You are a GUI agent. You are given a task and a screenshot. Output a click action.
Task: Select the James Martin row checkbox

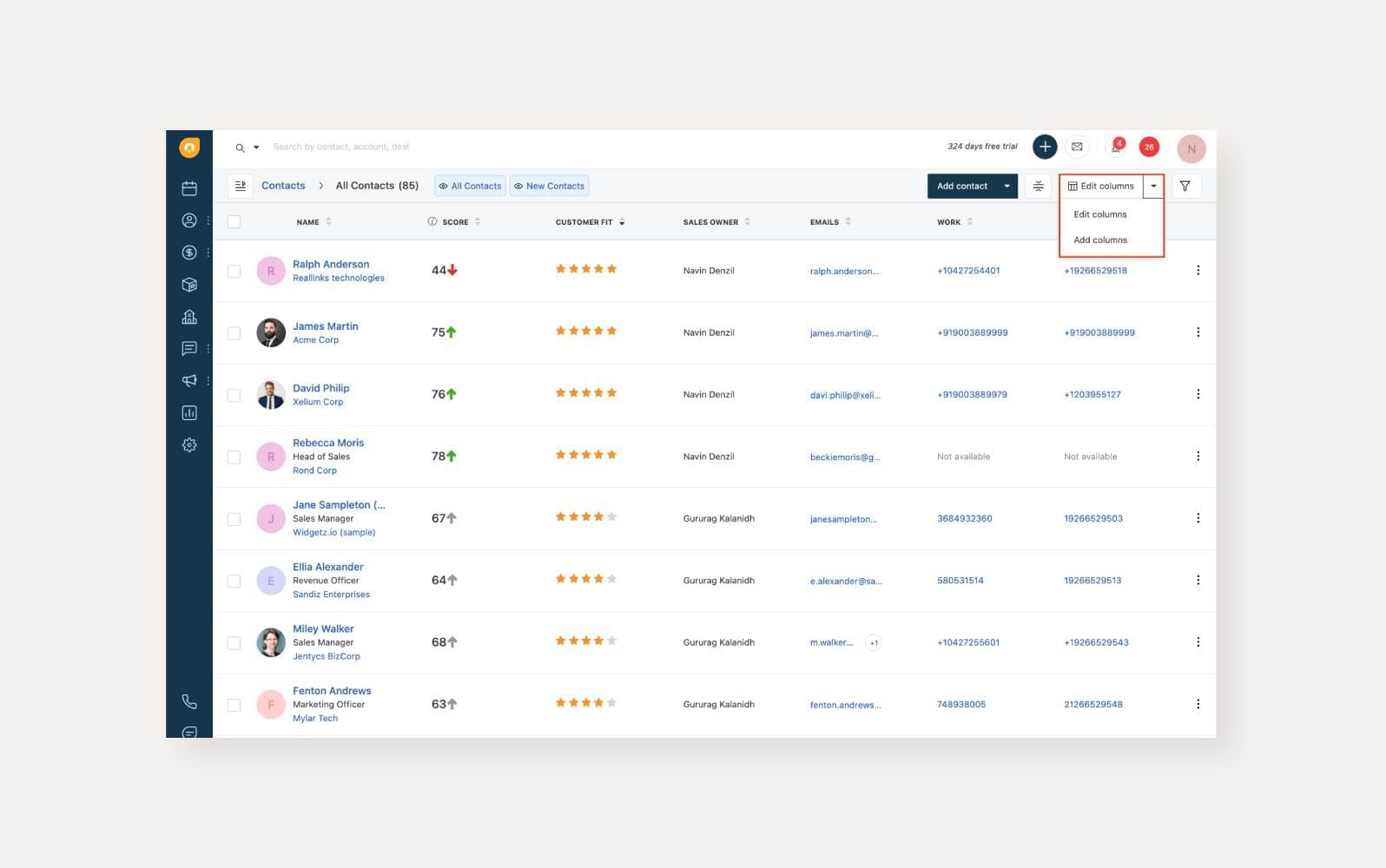click(x=234, y=333)
